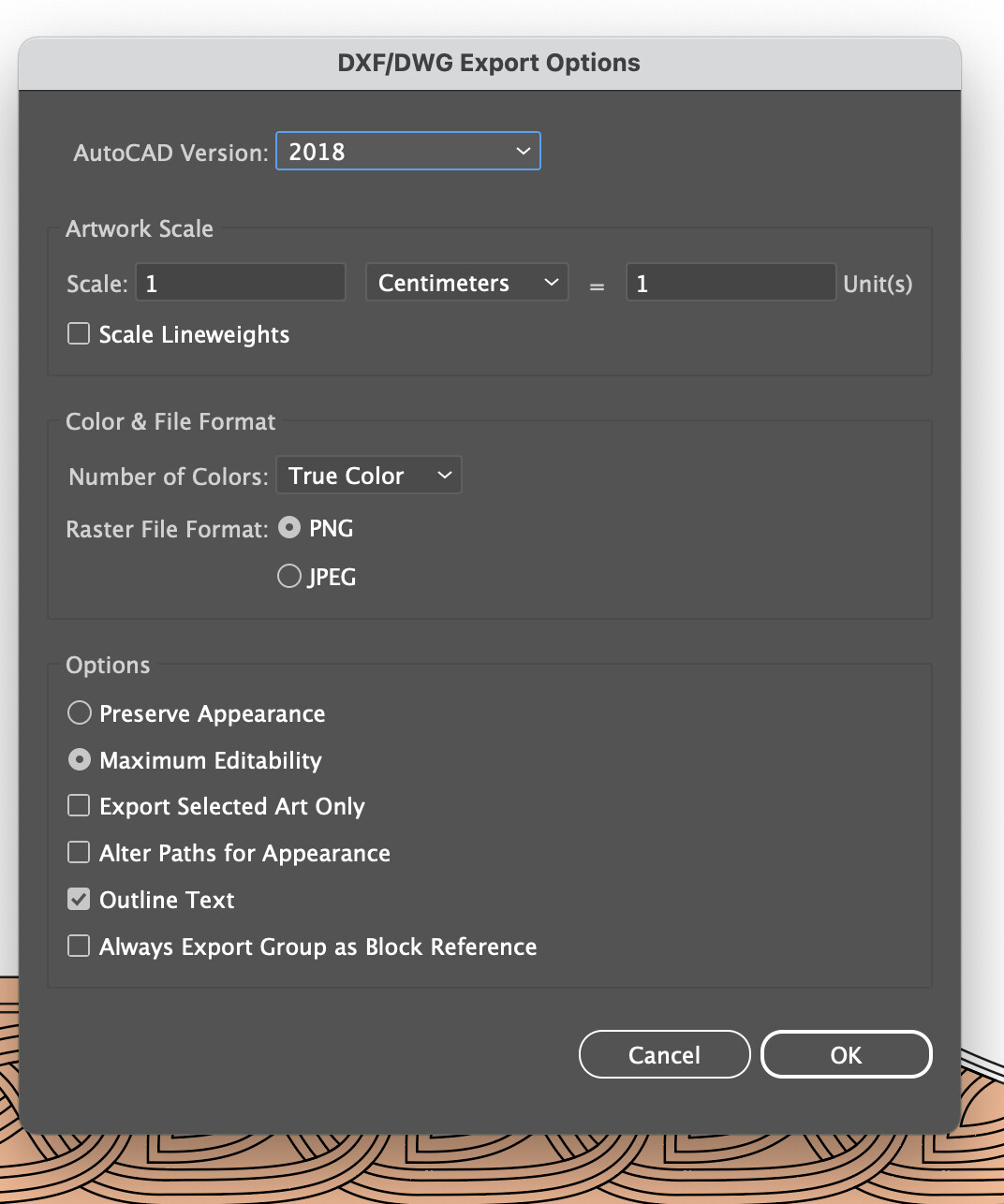Check Always Export Group as Block Reference
Image resolution: width=1004 pixels, height=1204 pixels.
tap(79, 947)
